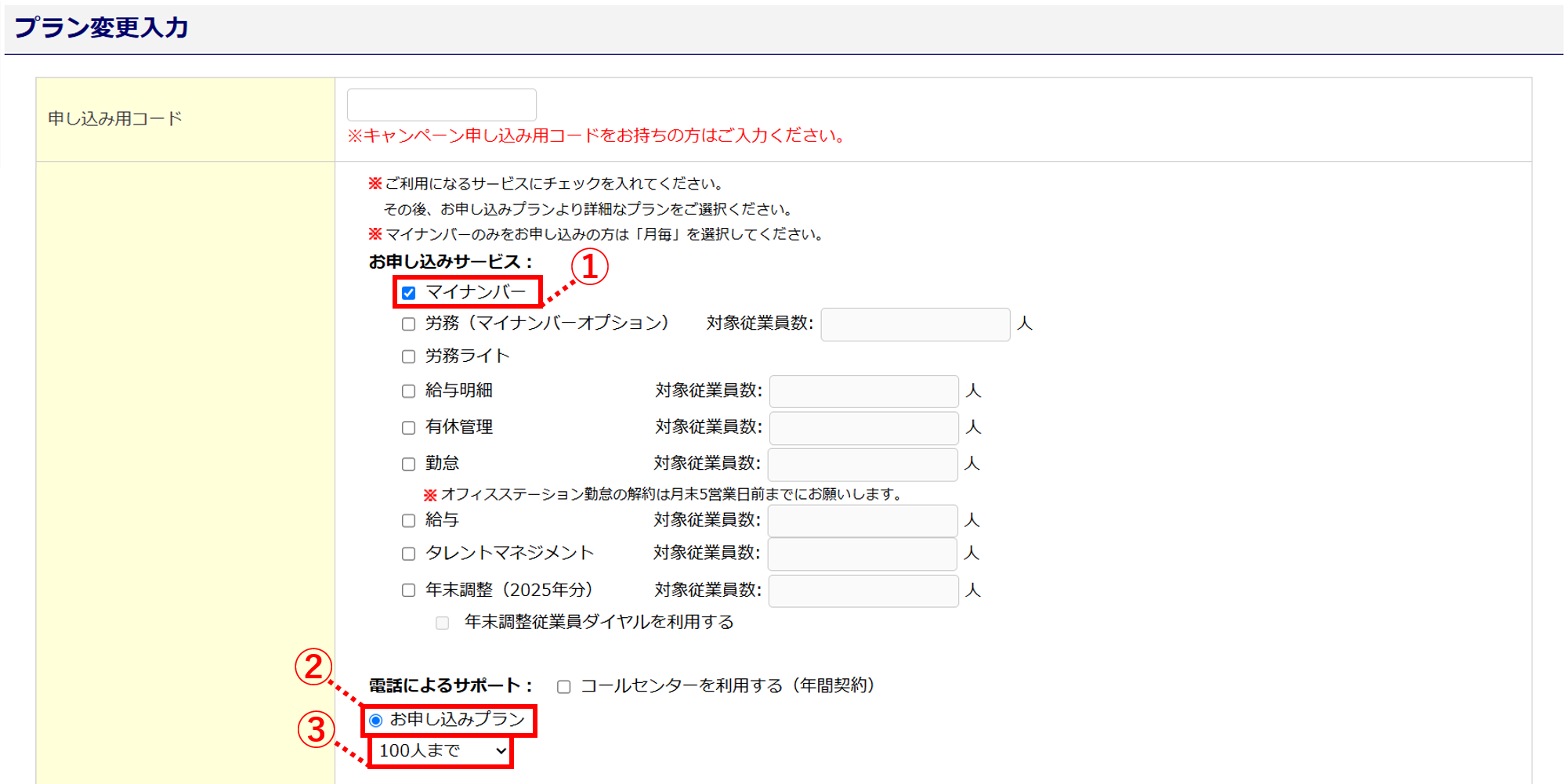Click the red キャンペーン申し込み用コード note

[x=598, y=135]
